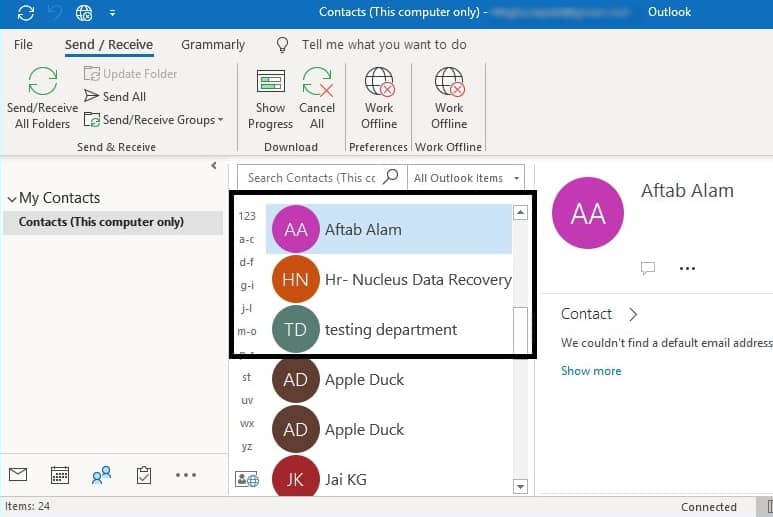The width and height of the screenshot is (773, 517).
Task: Click the TD avatar circle
Action: [x=296, y=329]
